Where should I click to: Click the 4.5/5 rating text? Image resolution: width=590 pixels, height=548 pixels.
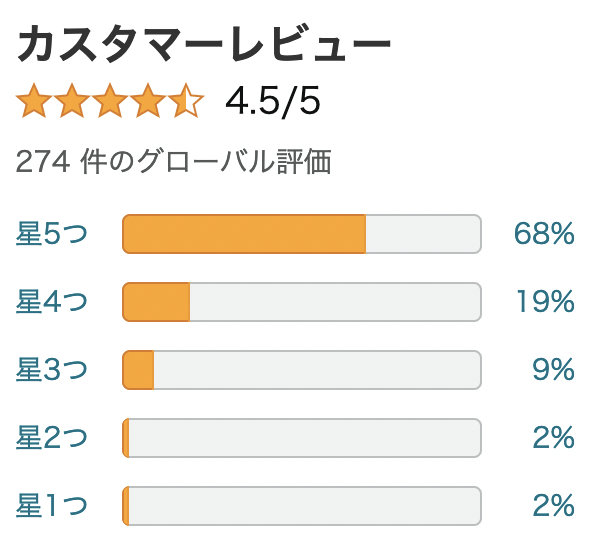(x=273, y=101)
